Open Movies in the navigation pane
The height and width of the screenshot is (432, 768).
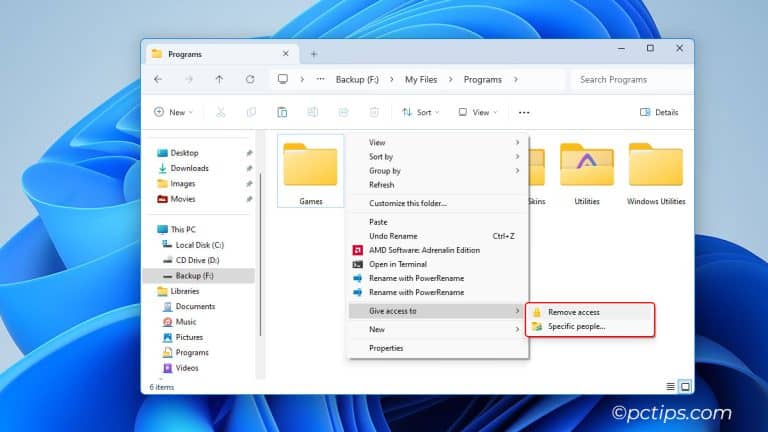coord(183,199)
